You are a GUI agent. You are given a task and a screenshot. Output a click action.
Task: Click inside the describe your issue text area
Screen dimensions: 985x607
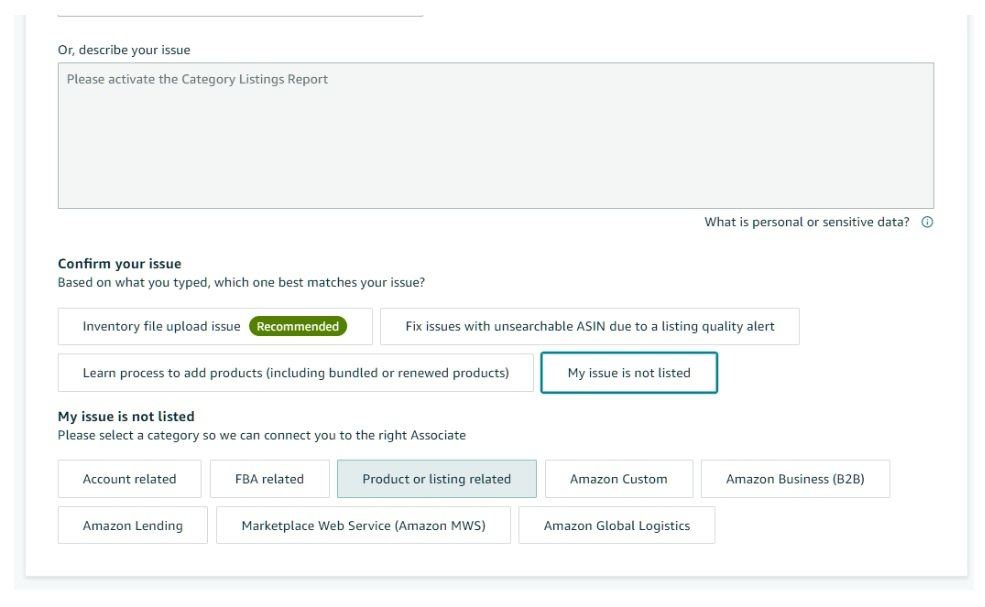(496, 135)
